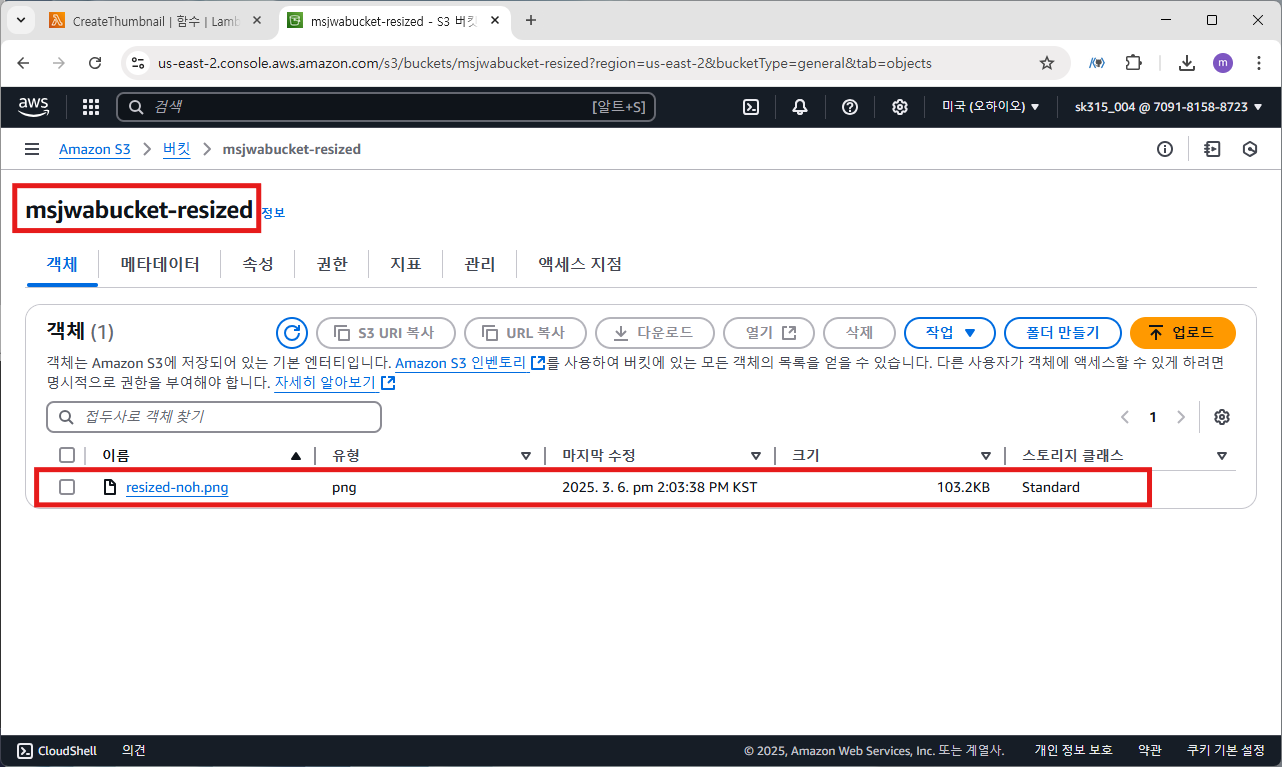1282x767 pixels.
Task: Click the 업로드 upload button
Action: pos(1183,333)
